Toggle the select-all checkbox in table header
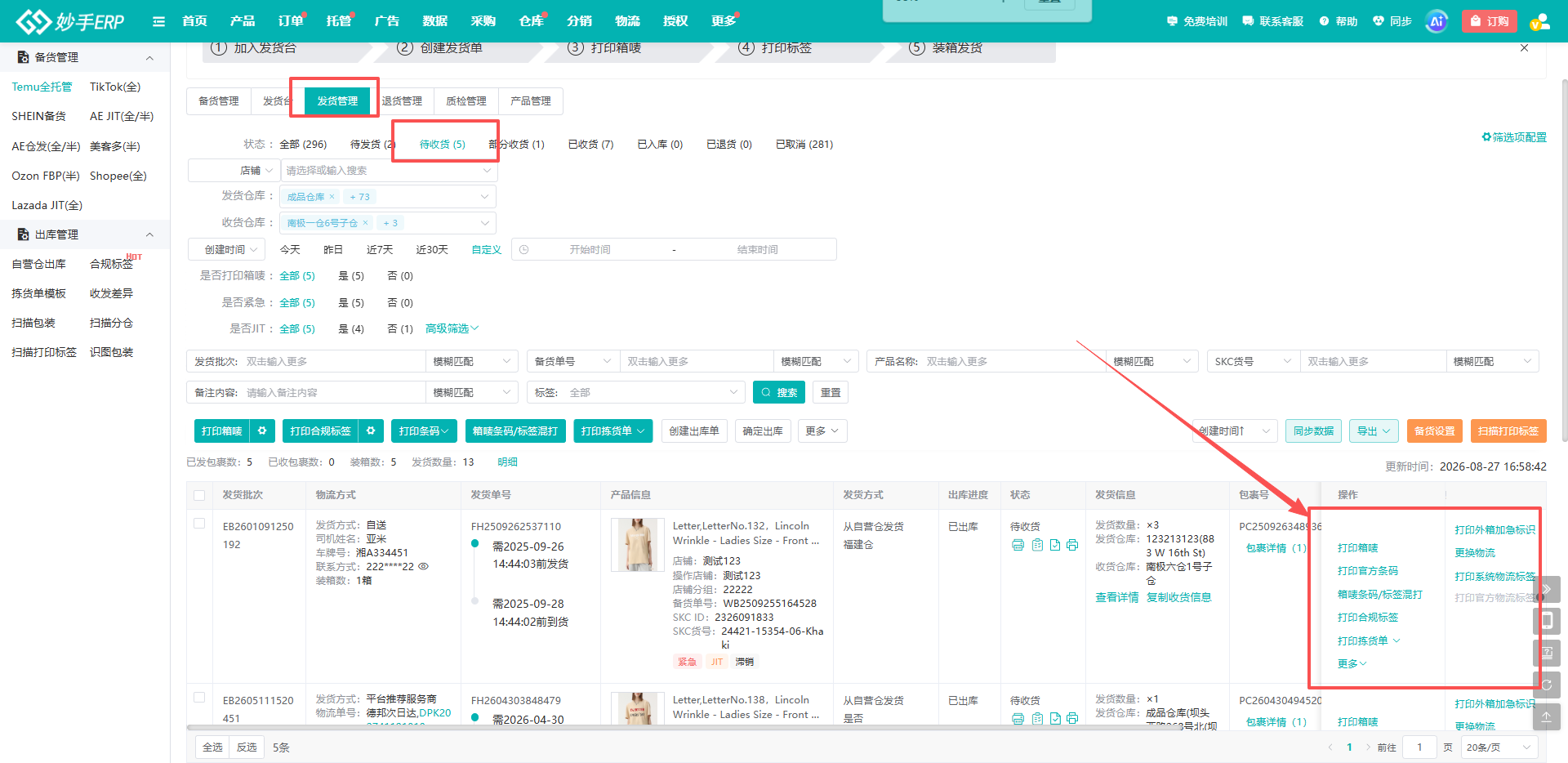1568x763 pixels. coord(199,495)
